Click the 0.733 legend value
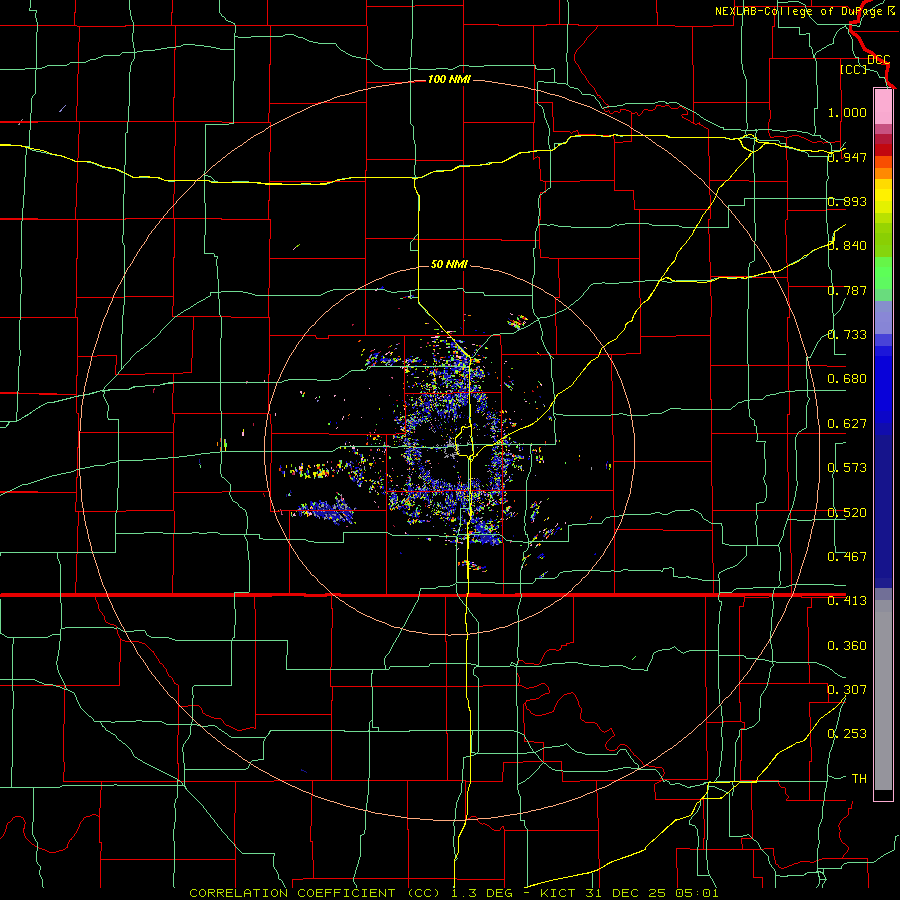 (x=847, y=335)
